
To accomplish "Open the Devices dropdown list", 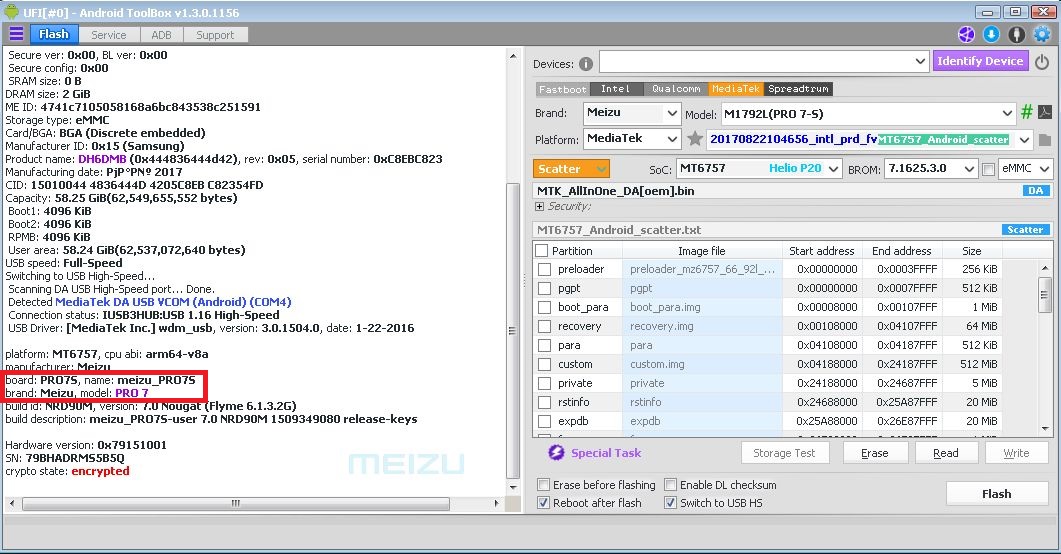I will pos(920,62).
